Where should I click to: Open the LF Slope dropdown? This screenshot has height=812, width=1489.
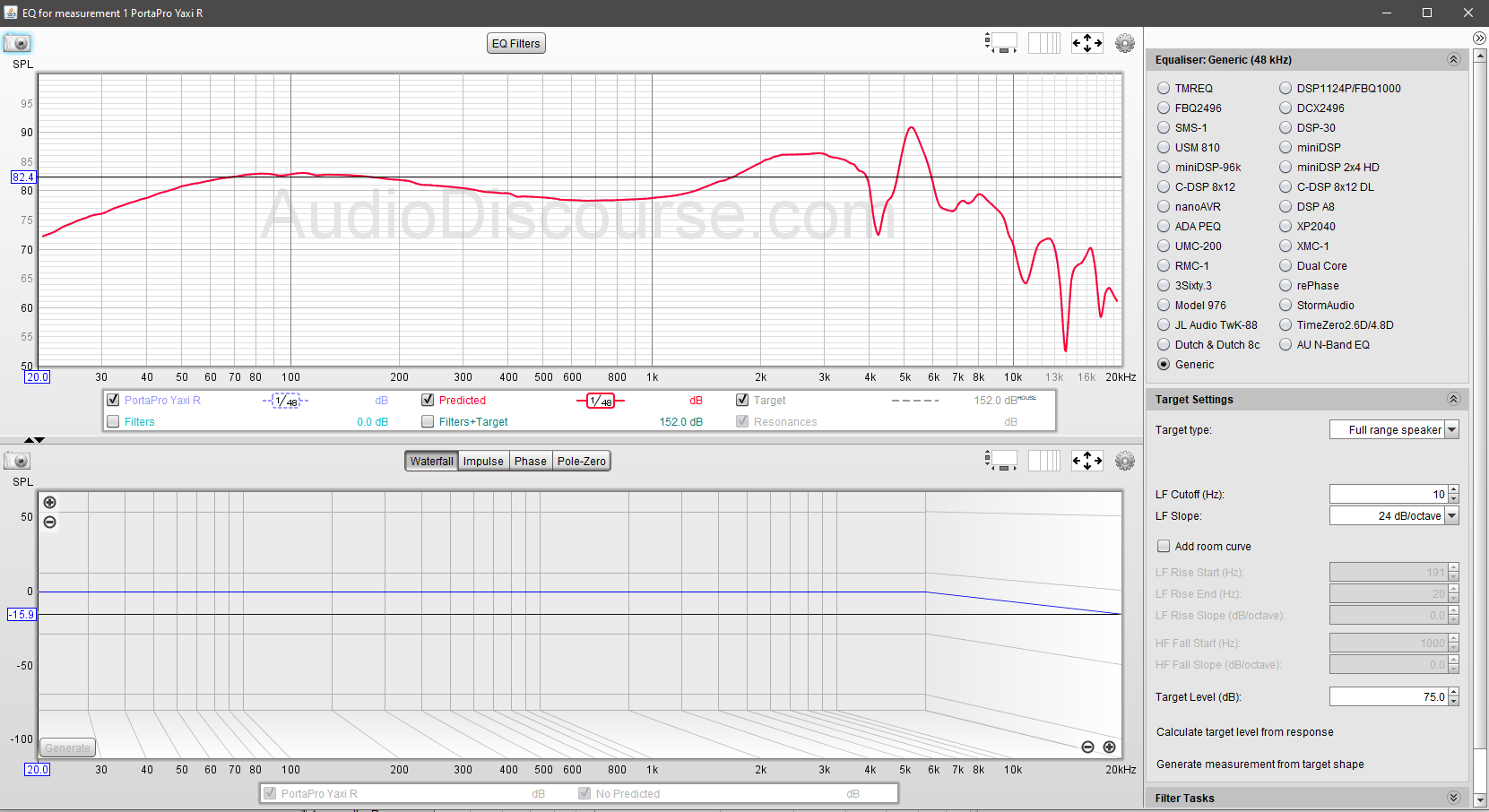pyautogui.click(x=1451, y=515)
